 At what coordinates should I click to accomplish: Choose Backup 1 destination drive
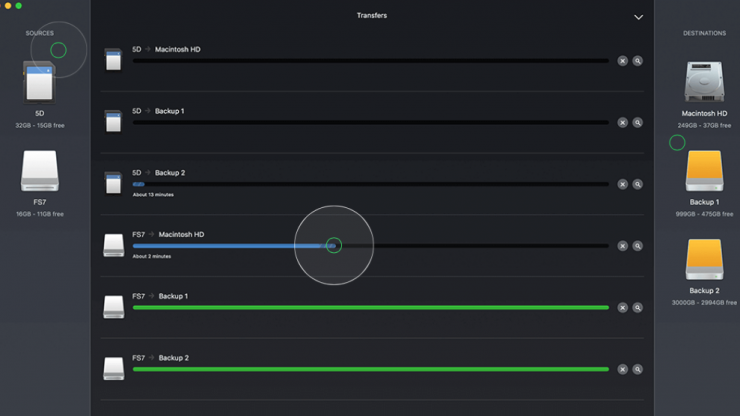(x=704, y=171)
